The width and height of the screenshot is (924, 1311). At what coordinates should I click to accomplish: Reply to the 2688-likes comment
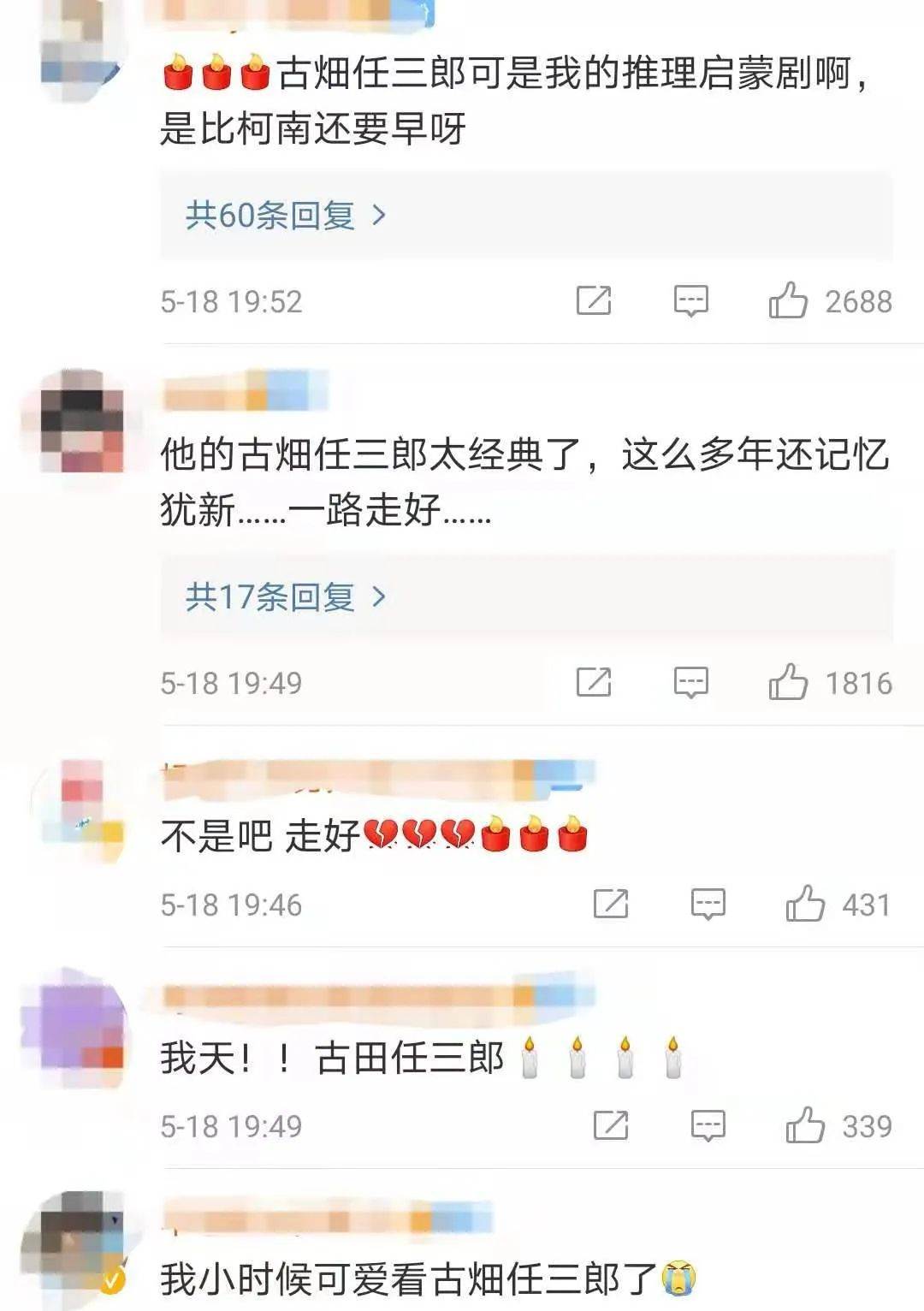point(690,301)
